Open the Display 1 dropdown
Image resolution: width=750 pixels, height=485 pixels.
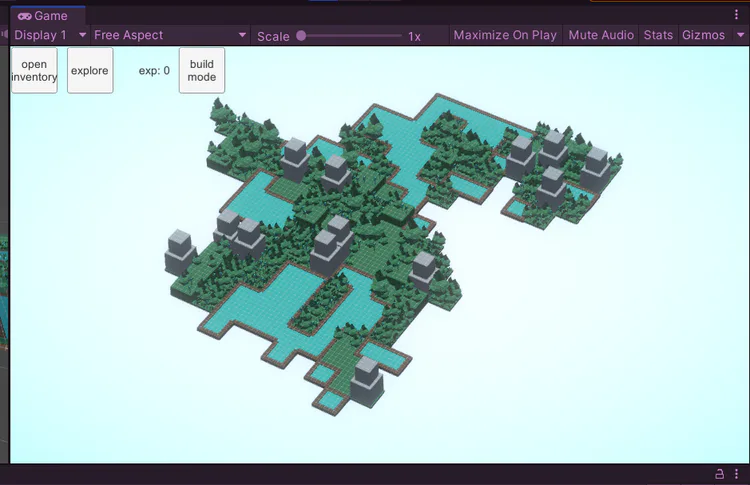pyautogui.click(x=50, y=35)
